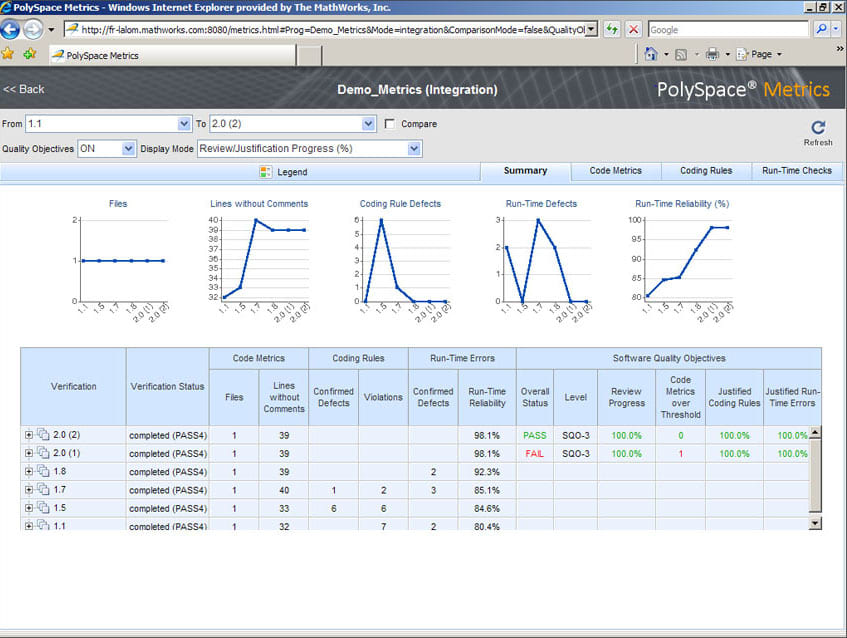
Task: Click the search magnifier icon beside Google box
Action: pos(822,28)
